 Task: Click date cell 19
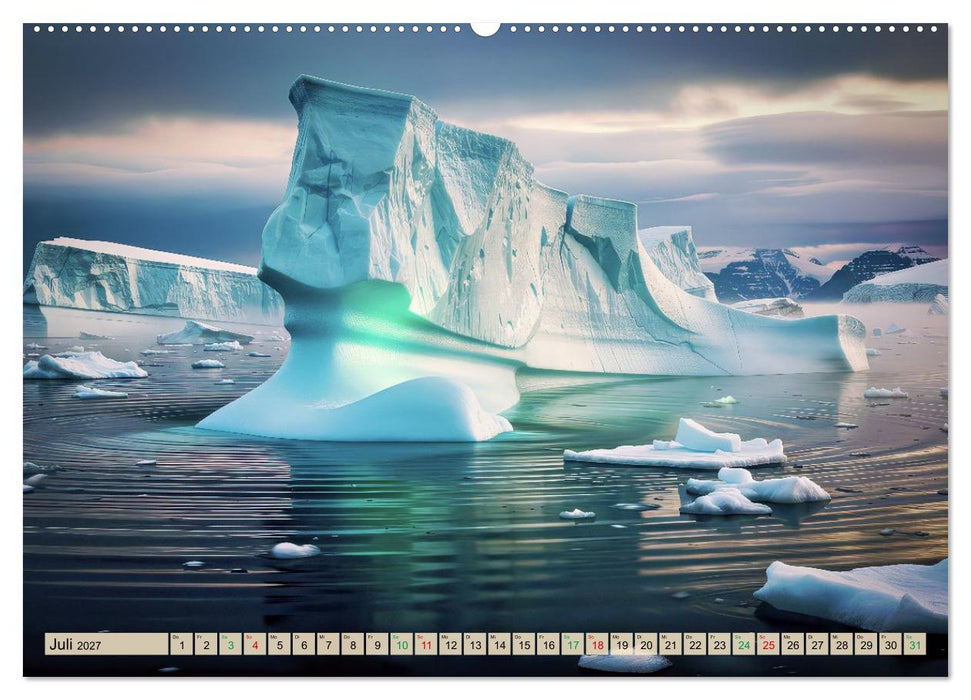pos(622,644)
